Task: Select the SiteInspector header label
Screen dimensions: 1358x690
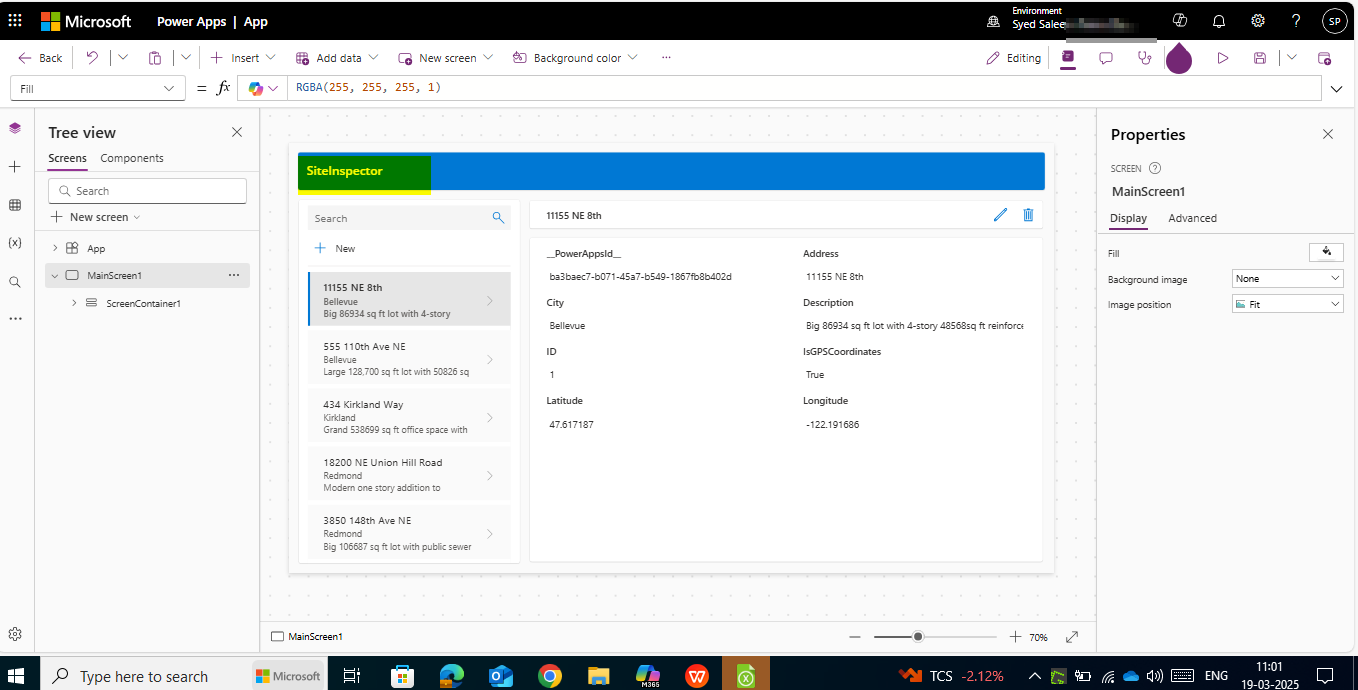Action: tap(345, 171)
